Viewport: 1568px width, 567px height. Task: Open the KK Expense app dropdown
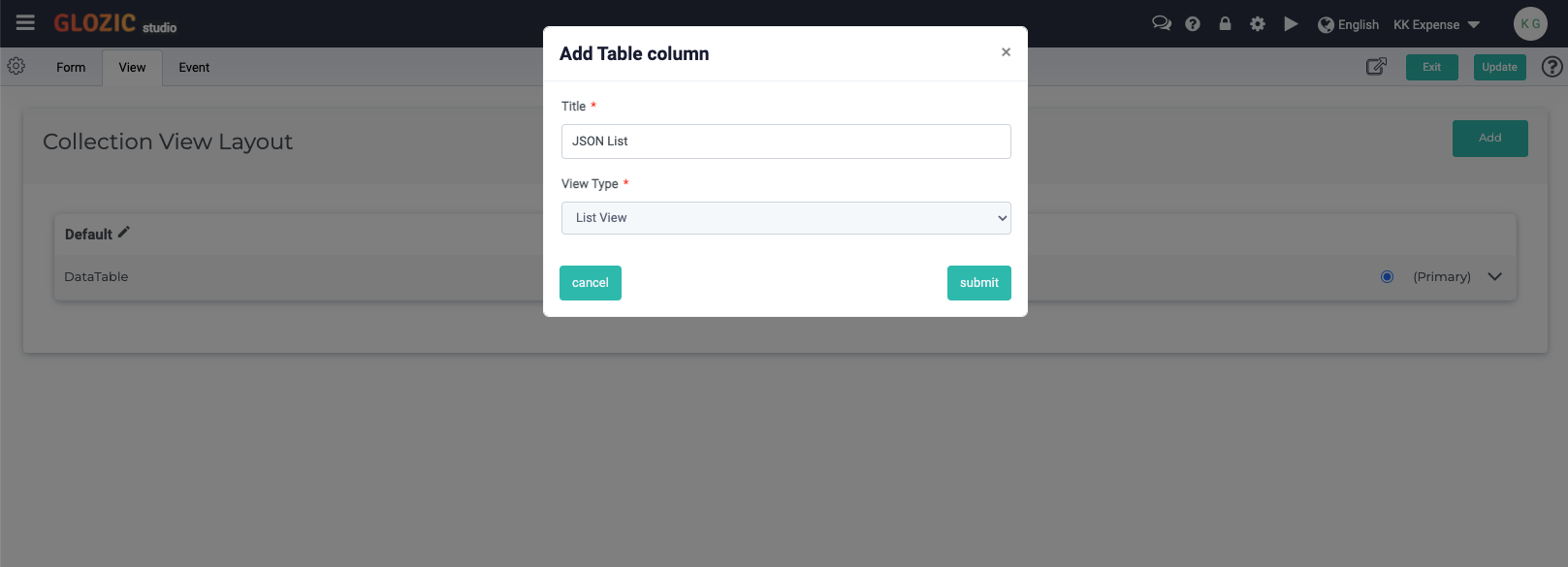pyautogui.click(x=1436, y=25)
